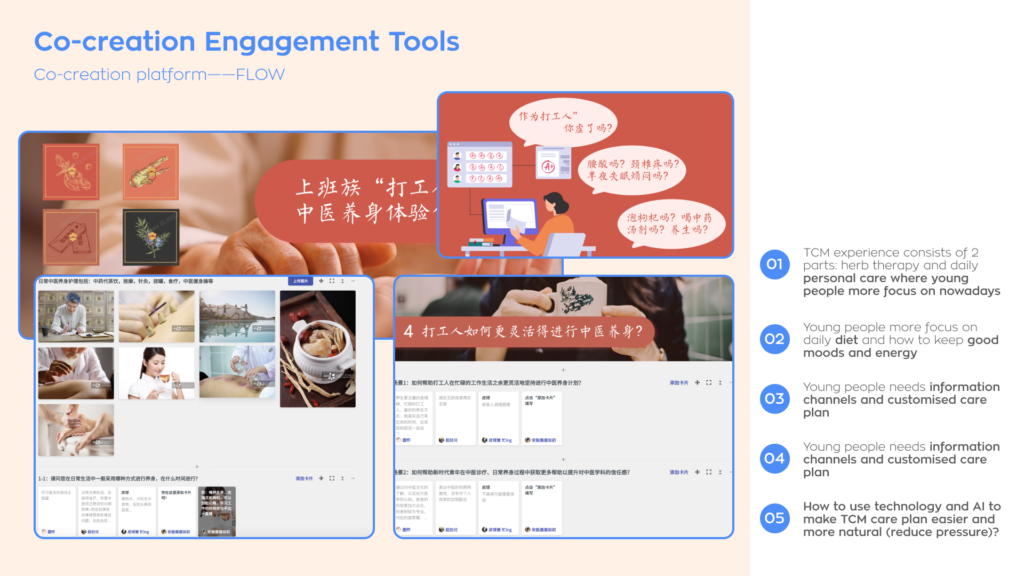
Task: Select the moxibustion needle image thumbnail
Action: [x=156, y=316]
